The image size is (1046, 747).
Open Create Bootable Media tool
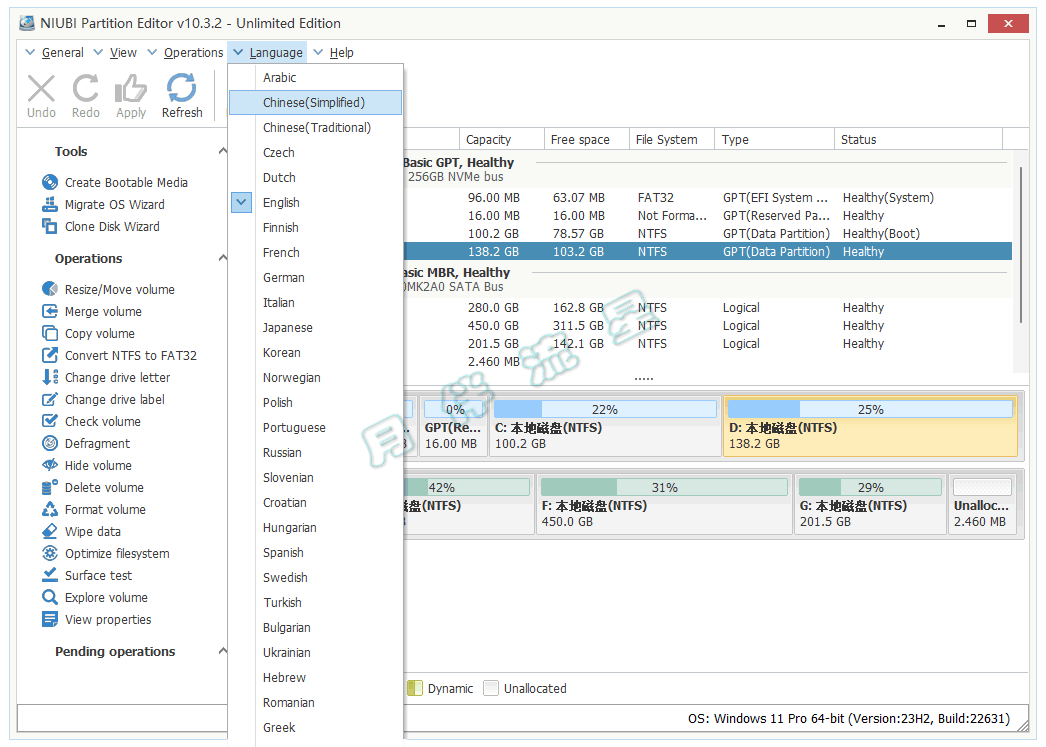tap(115, 182)
